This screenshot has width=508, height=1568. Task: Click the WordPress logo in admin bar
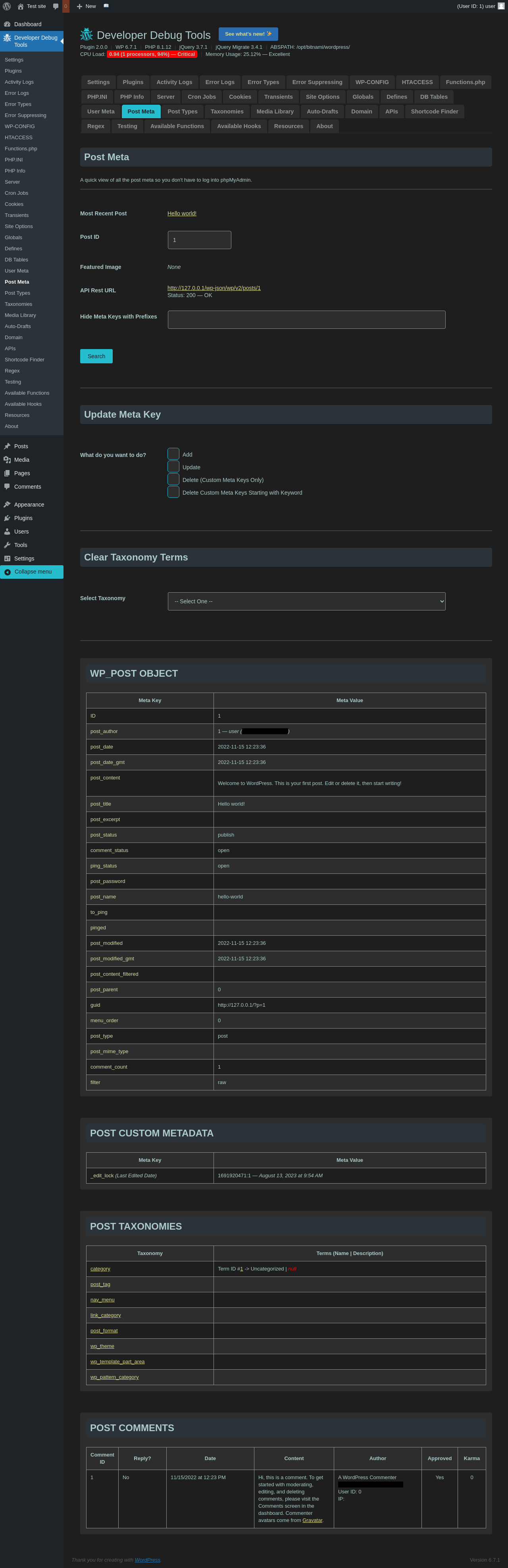tap(7, 6)
